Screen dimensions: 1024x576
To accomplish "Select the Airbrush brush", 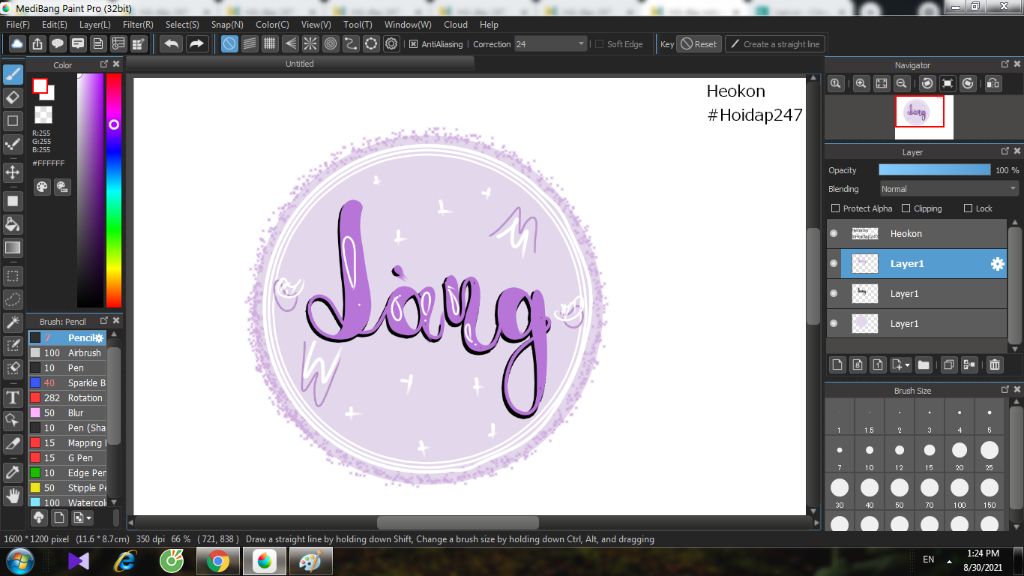I will (67, 353).
